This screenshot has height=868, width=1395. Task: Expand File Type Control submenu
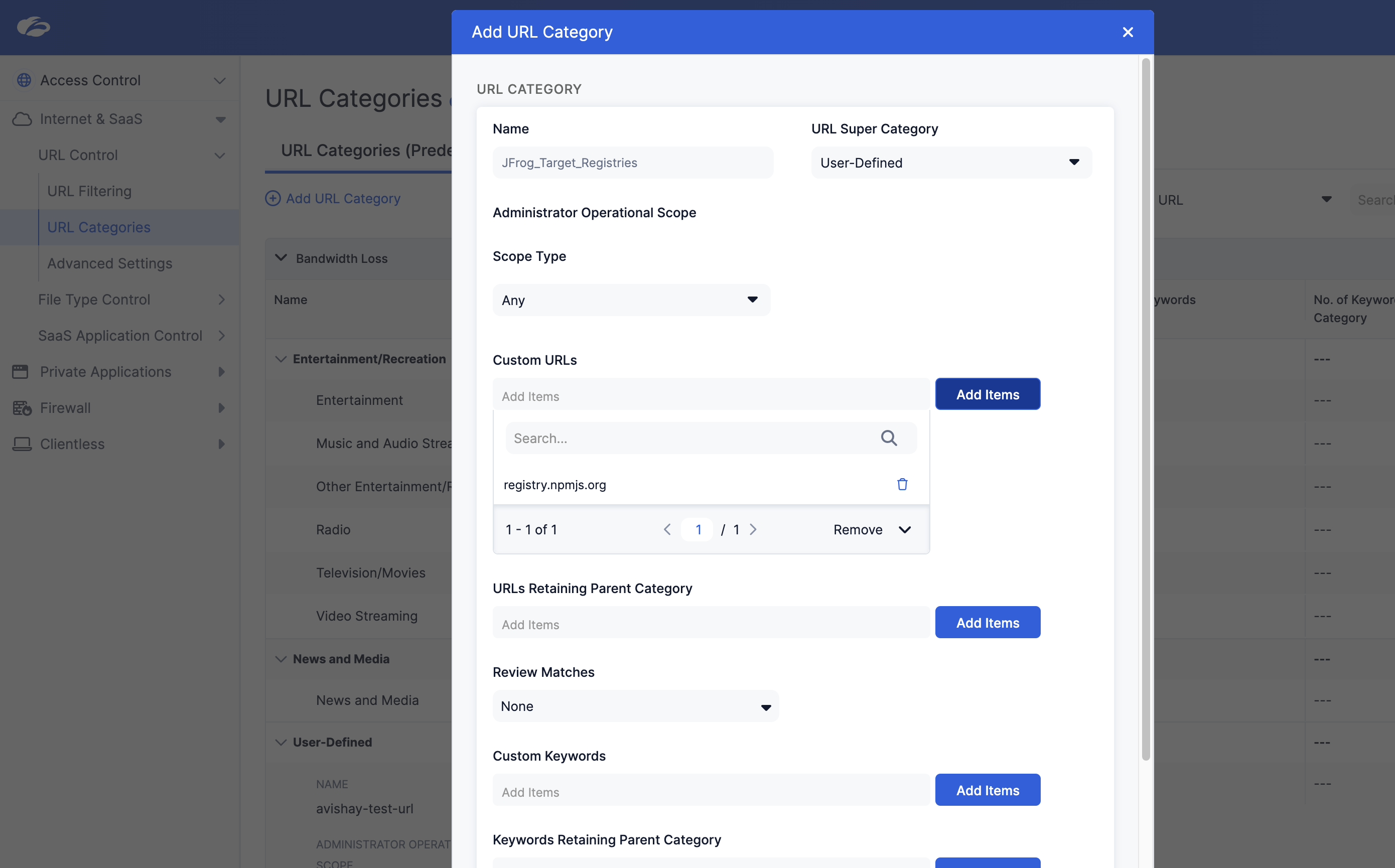222,300
